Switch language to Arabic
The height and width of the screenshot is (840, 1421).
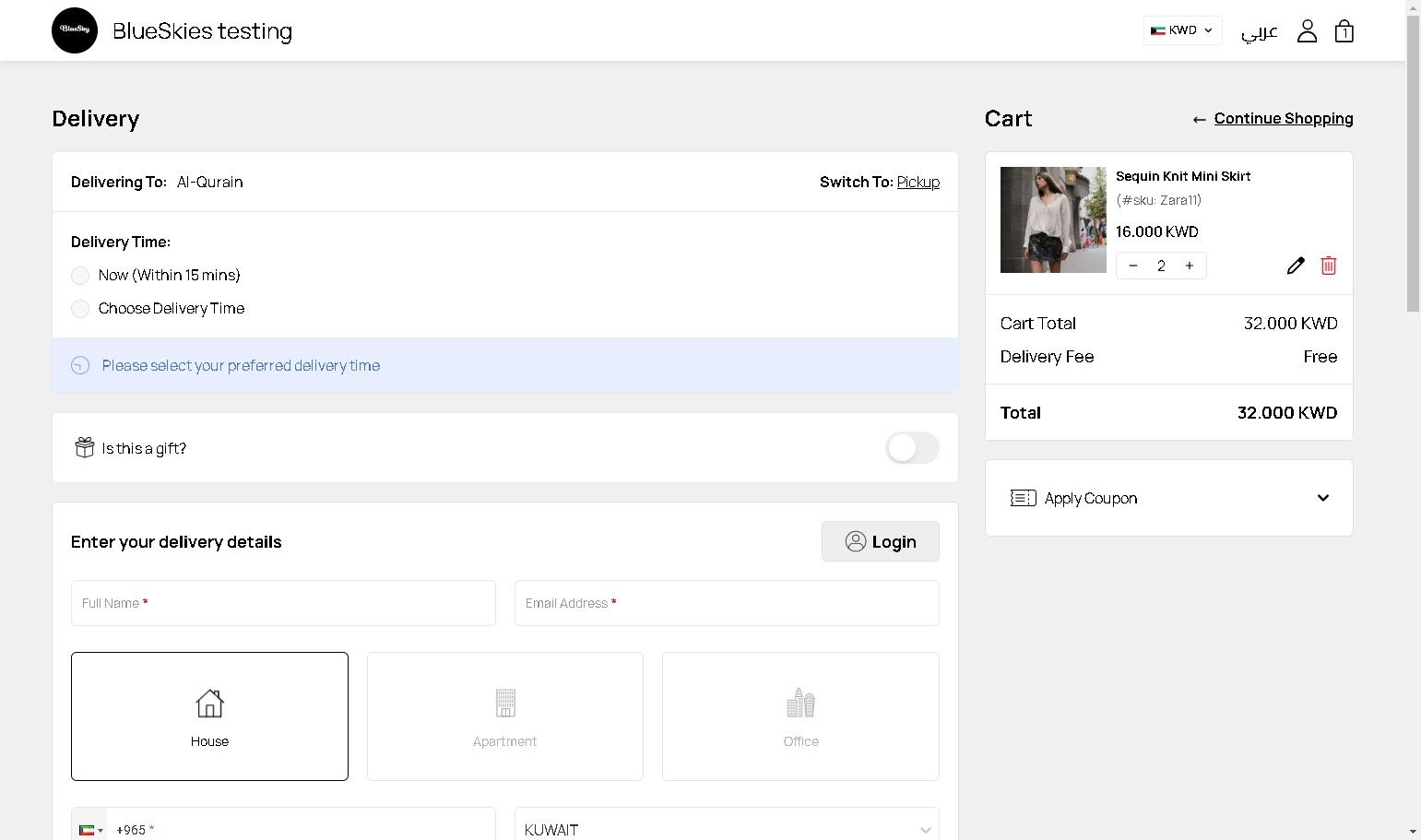tap(1259, 32)
